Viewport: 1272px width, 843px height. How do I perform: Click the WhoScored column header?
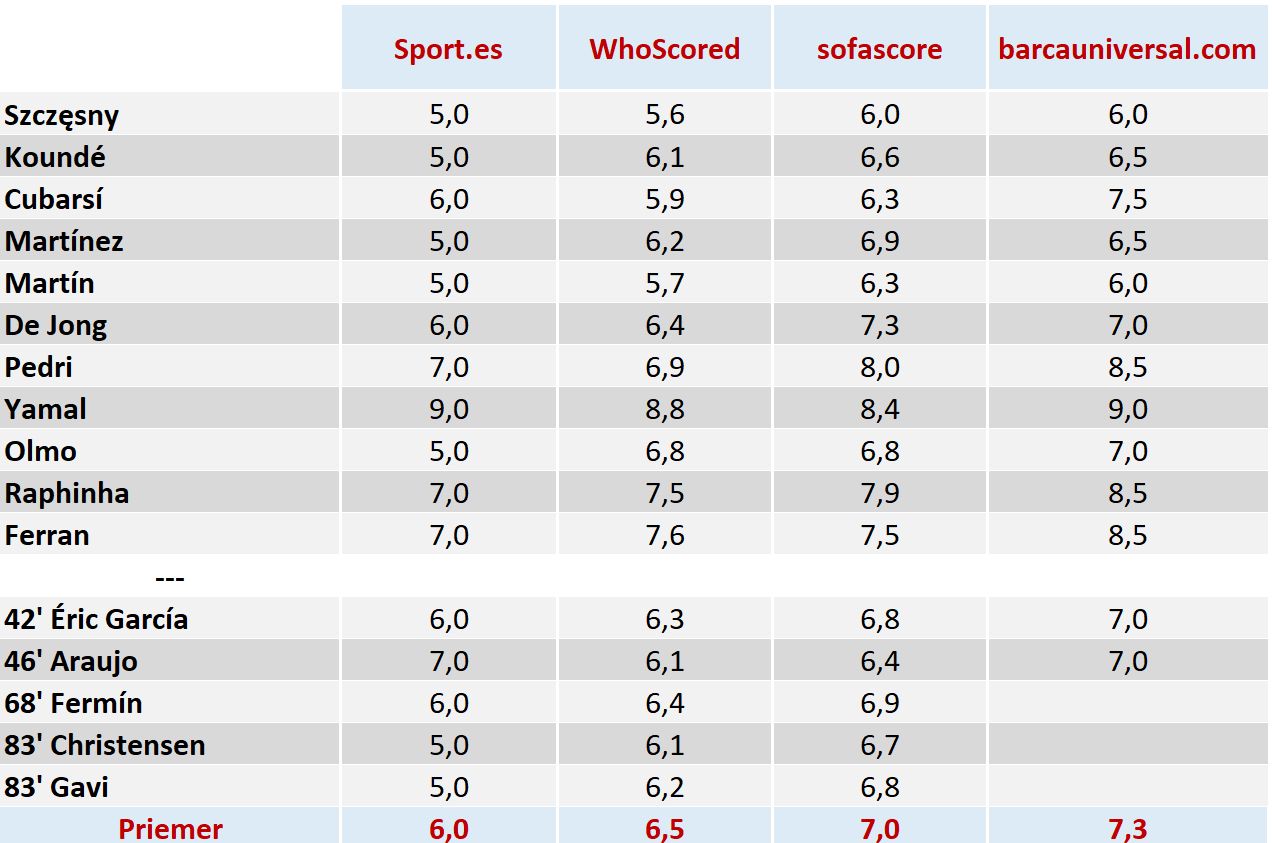point(664,50)
